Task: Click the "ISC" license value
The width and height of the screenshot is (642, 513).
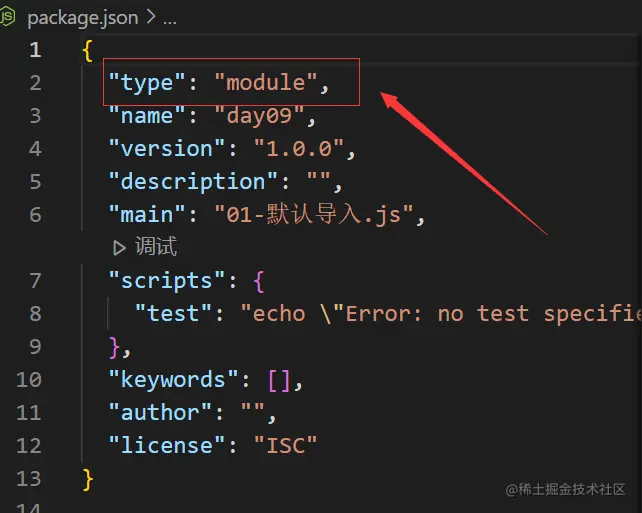Action: click(285, 445)
